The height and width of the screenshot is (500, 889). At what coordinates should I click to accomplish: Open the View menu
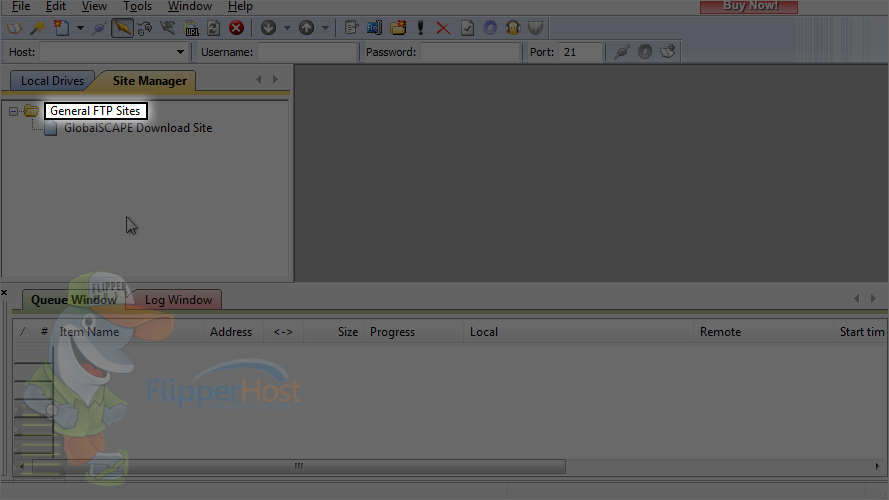[94, 6]
